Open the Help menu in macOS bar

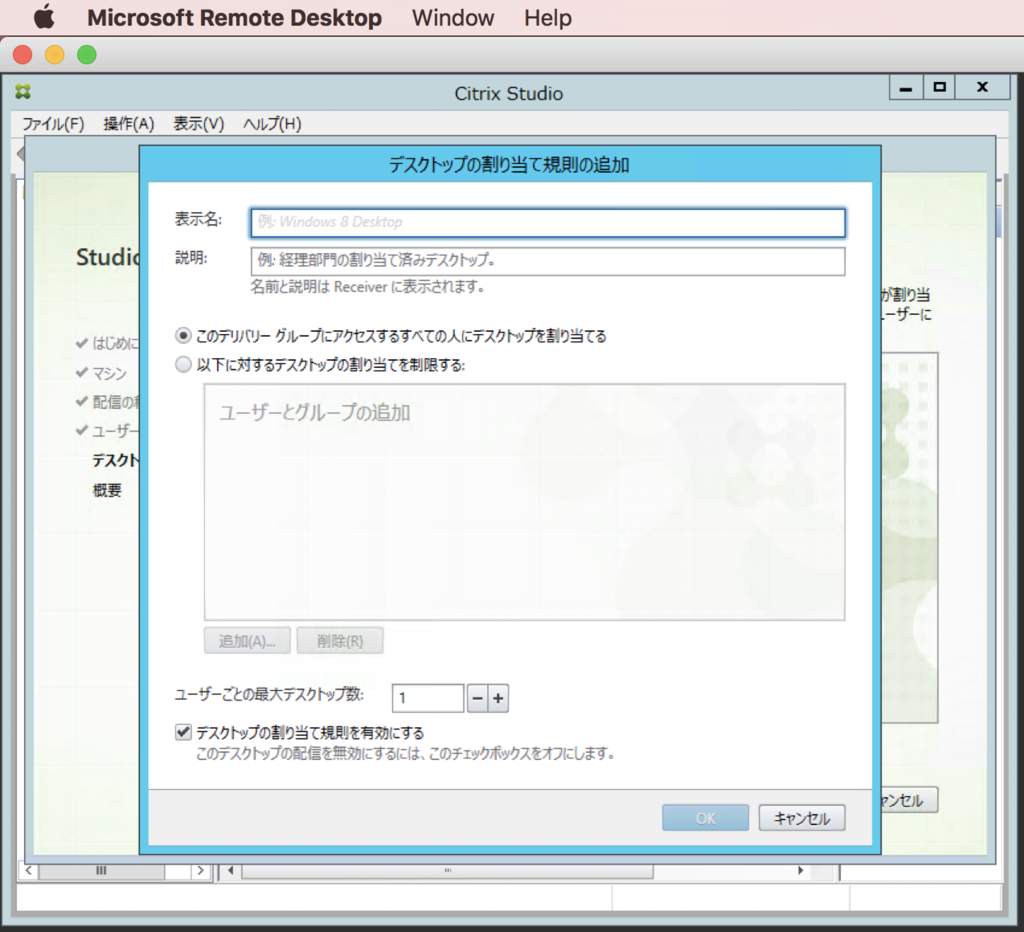[547, 18]
